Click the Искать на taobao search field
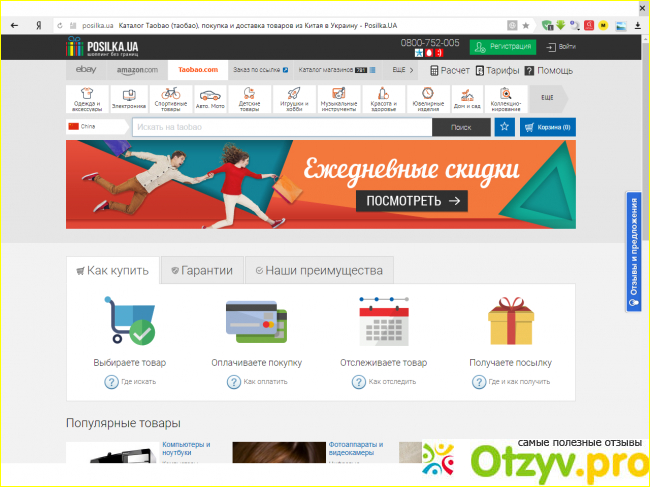Screen dimensions: 650x487 [x=282, y=127]
